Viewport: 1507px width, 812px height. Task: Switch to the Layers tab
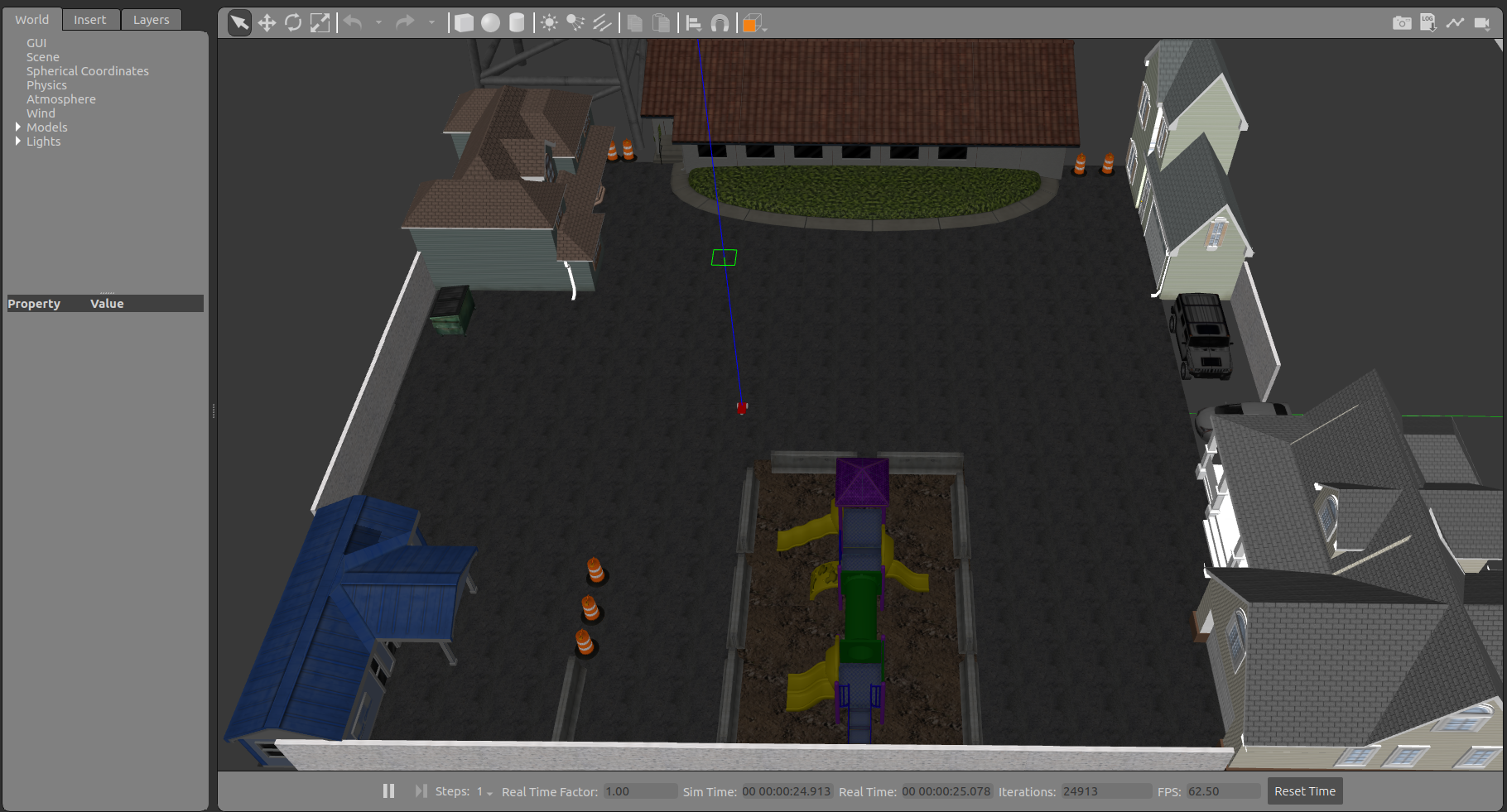152,20
